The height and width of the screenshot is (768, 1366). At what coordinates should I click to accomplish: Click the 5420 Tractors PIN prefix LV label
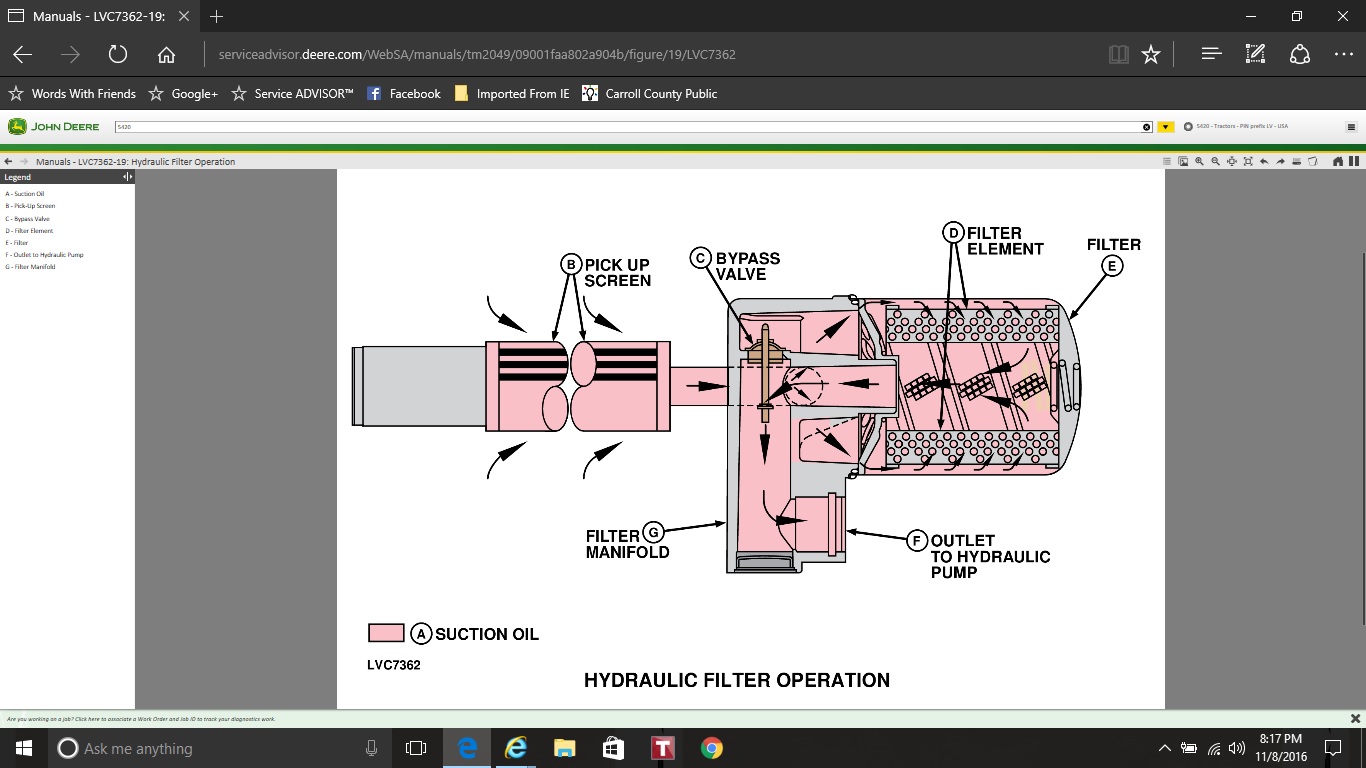click(1241, 127)
